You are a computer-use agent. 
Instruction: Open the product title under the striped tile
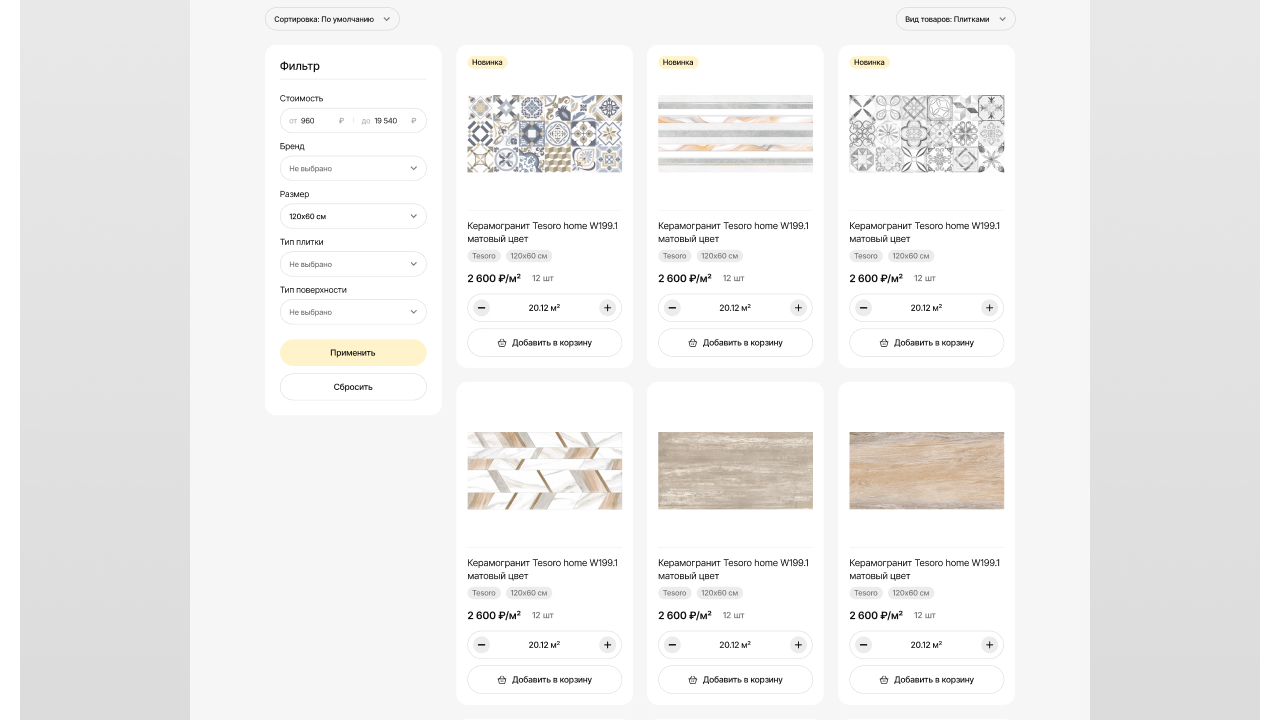click(x=733, y=232)
